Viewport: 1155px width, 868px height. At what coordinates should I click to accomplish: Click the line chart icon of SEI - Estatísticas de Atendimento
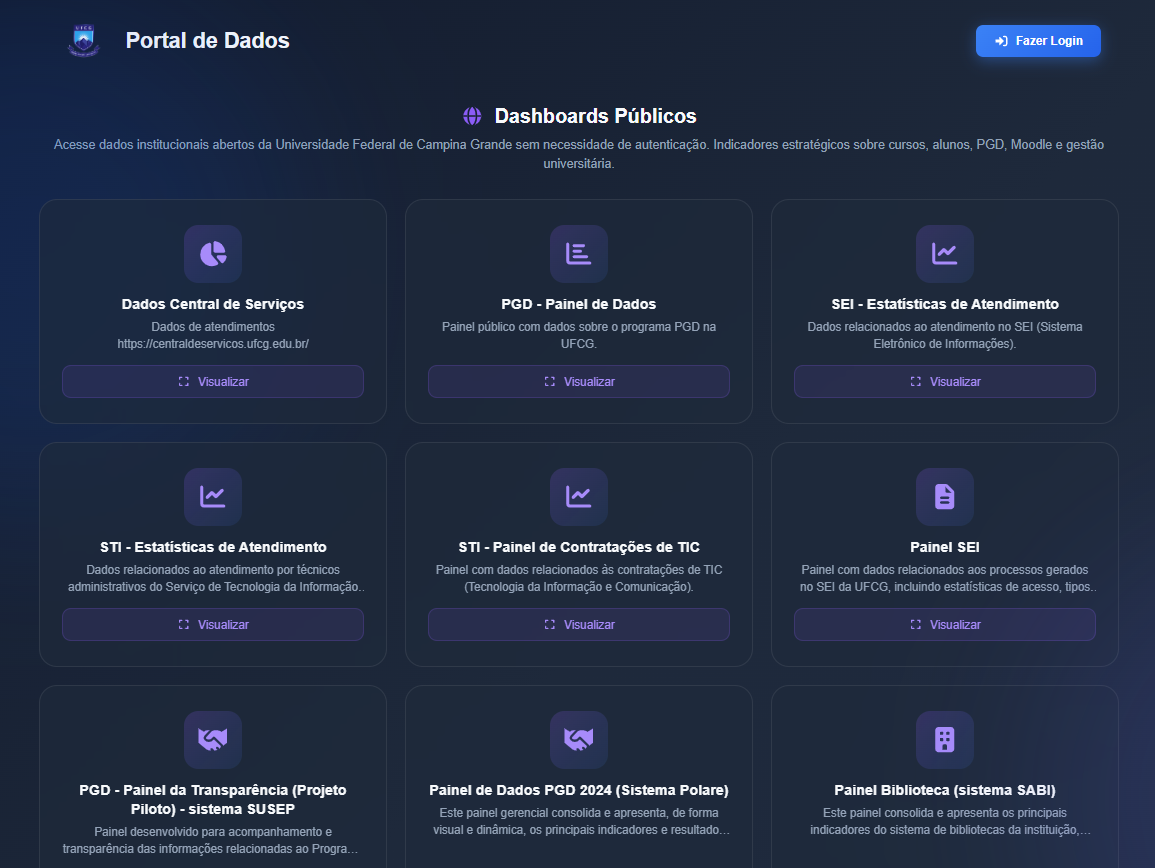pos(944,253)
